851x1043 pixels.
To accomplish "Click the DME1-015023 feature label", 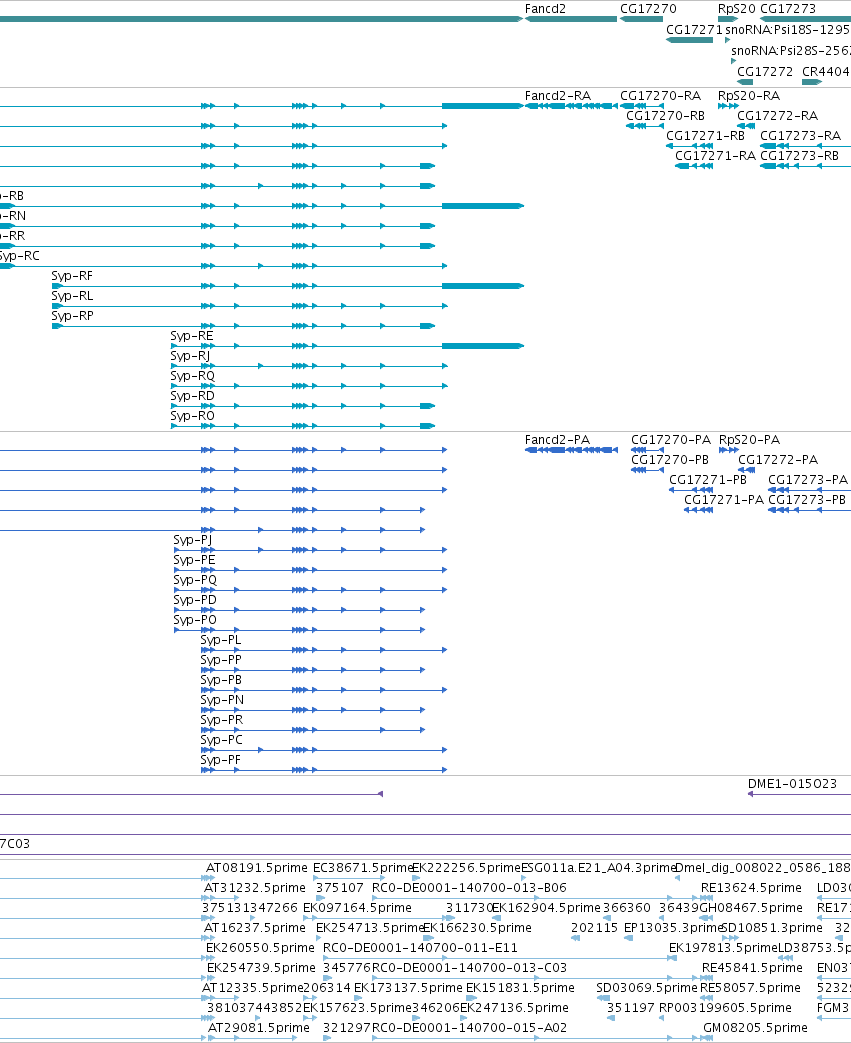I will [792, 784].
